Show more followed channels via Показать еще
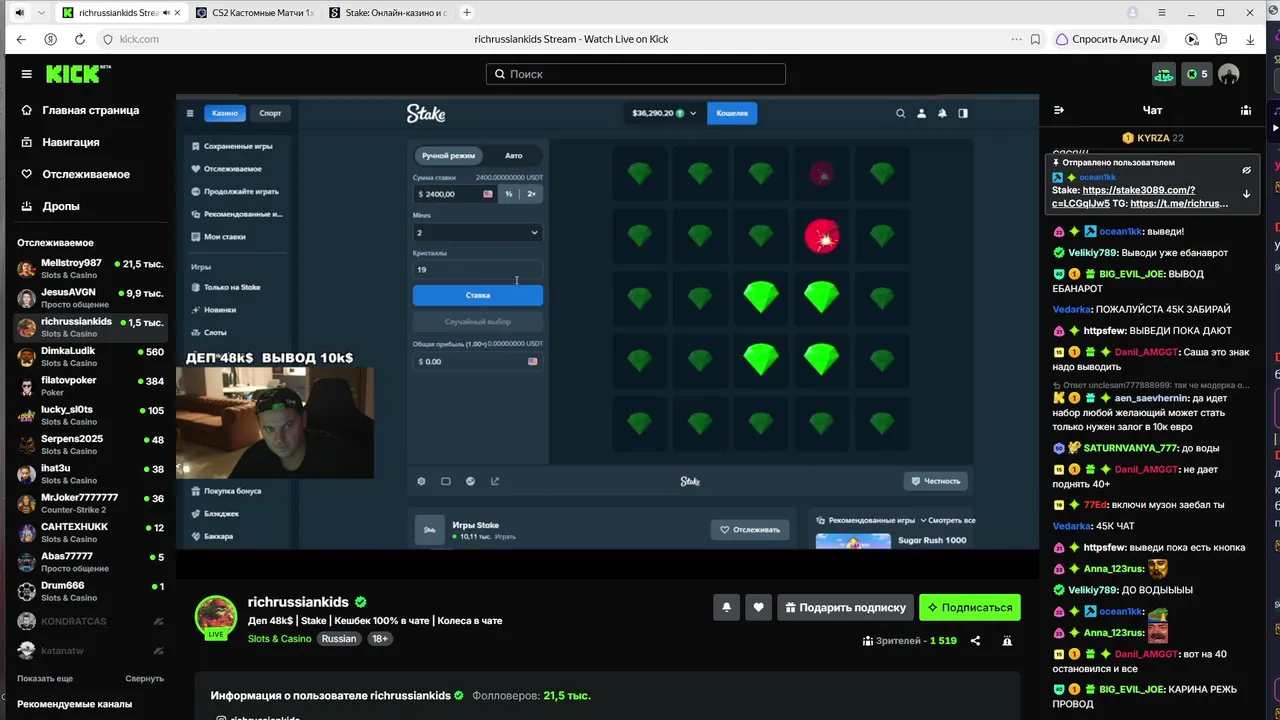The image size is (1280, 720). pos(45,678)
